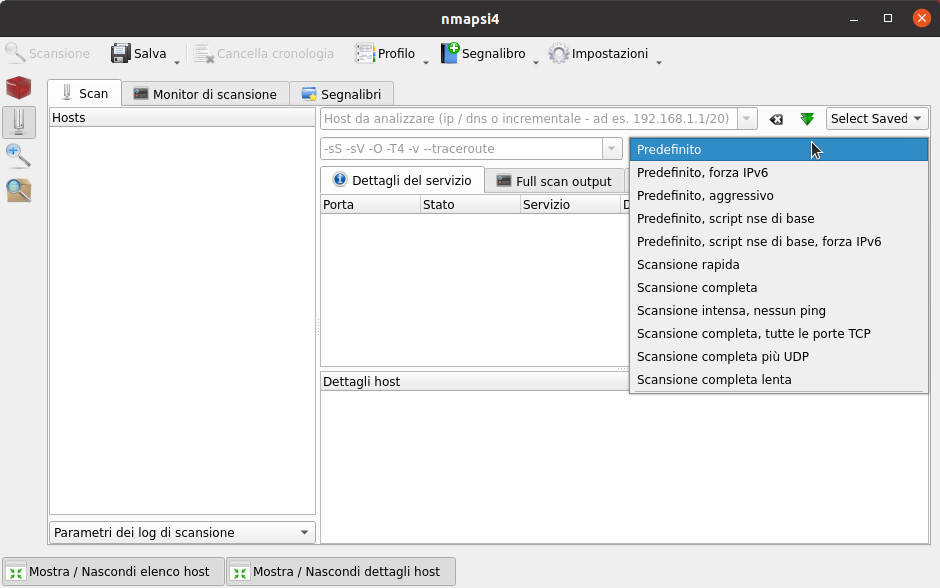Expand the Impostazioni dropdown arrow
Viewport: 940px width, 588px height.
pos(659,62)
